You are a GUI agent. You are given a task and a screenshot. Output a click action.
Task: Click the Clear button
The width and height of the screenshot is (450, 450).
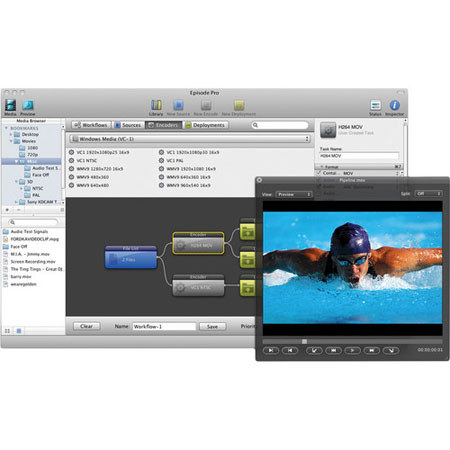tap(87, 326)
